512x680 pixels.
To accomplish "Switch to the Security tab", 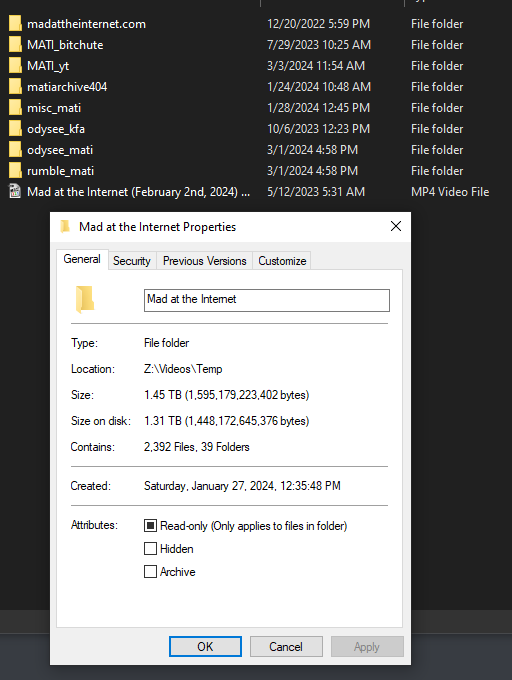I will pyautogui.click(x=132, y=261).
